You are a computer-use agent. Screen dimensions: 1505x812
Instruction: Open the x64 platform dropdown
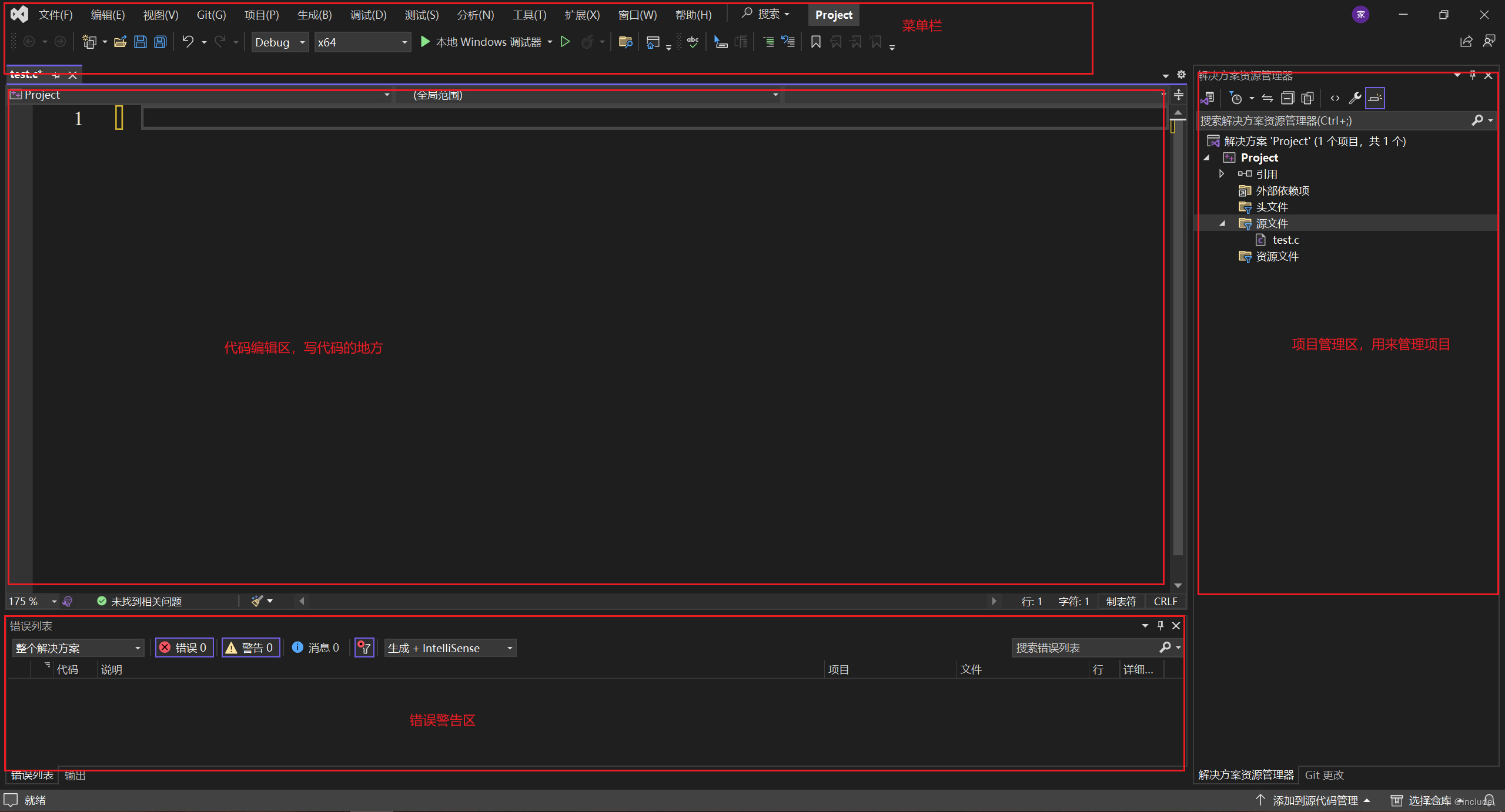363,42
